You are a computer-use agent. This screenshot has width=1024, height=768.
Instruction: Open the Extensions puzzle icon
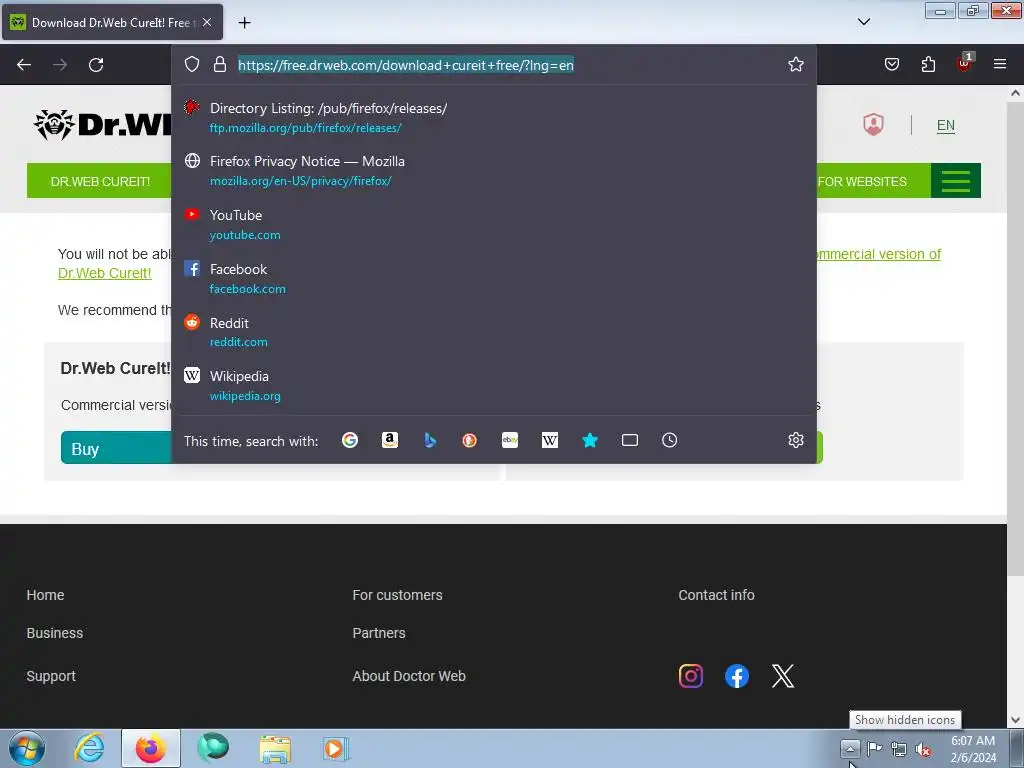coord(928,64)
